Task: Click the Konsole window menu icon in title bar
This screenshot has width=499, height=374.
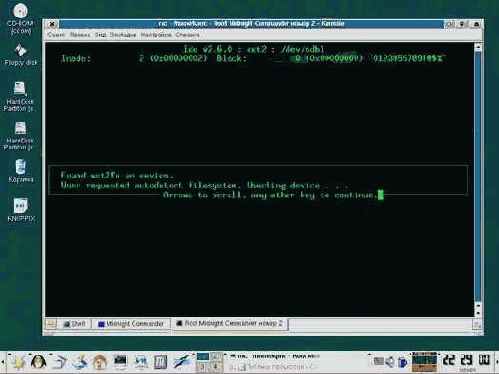Action: [52, 24]
